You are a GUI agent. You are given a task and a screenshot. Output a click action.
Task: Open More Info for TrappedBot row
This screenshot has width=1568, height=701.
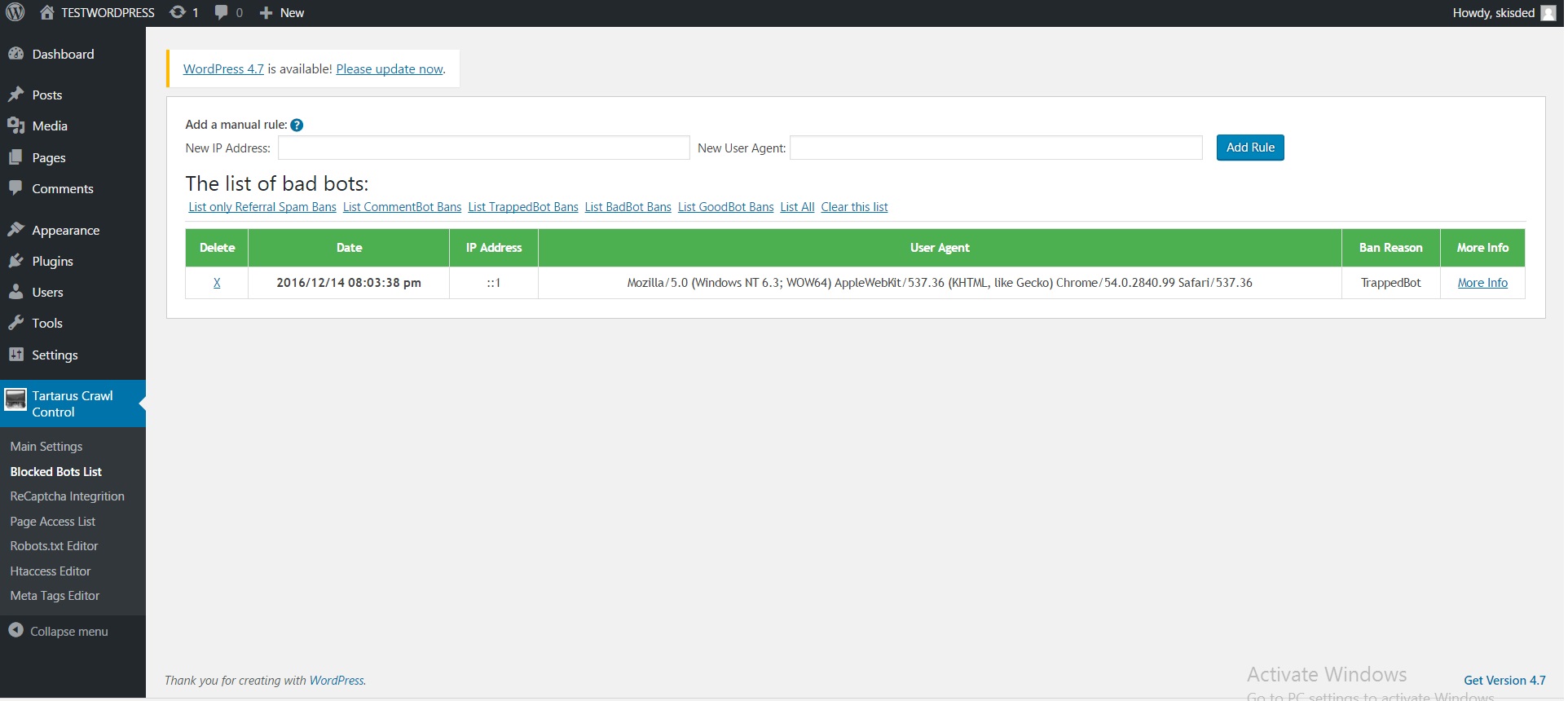(x=1482, y=283)
